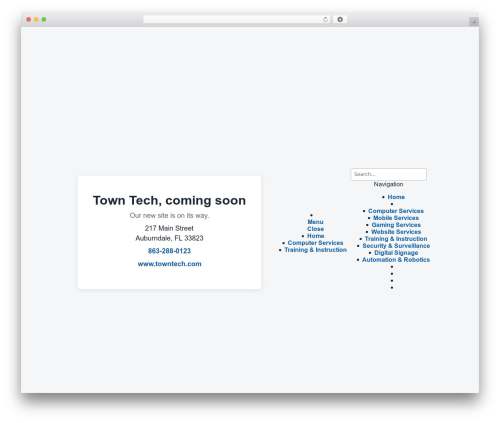Go to Website Services
500x423 pixels.
396,232
